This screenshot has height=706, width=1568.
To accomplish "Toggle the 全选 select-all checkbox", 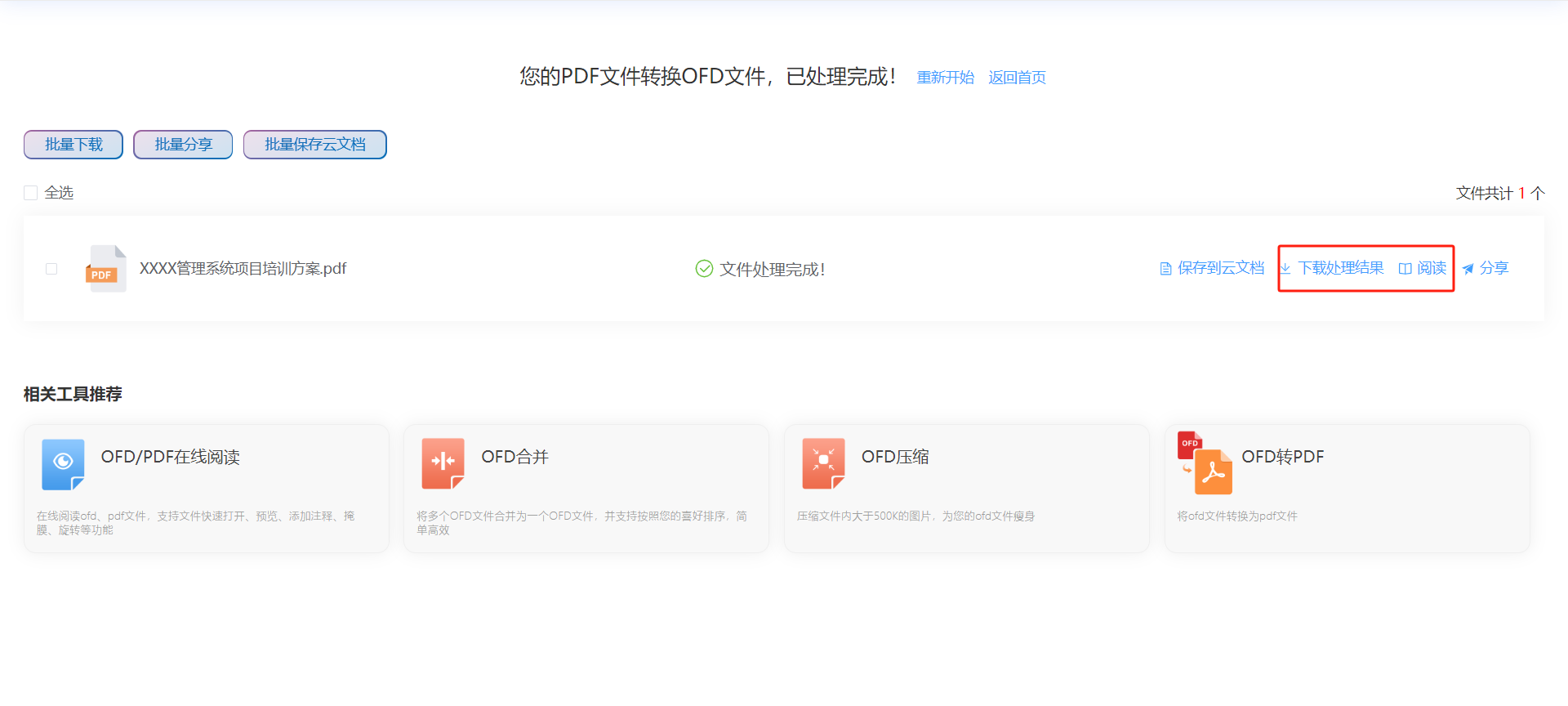I will pos(31,193).
